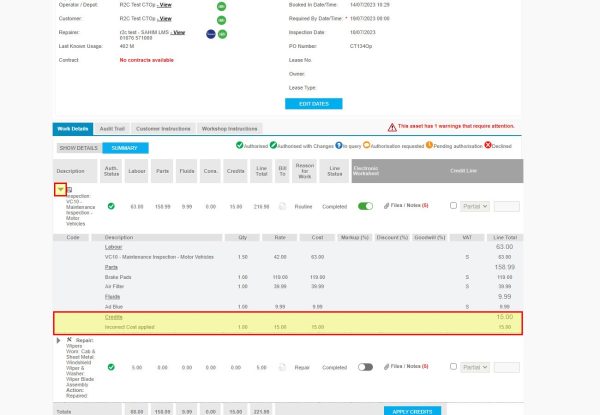600x415 pixels.
Task: Turn on Electronic Worksheet toggle for Repair
Action: pos(365,367)
